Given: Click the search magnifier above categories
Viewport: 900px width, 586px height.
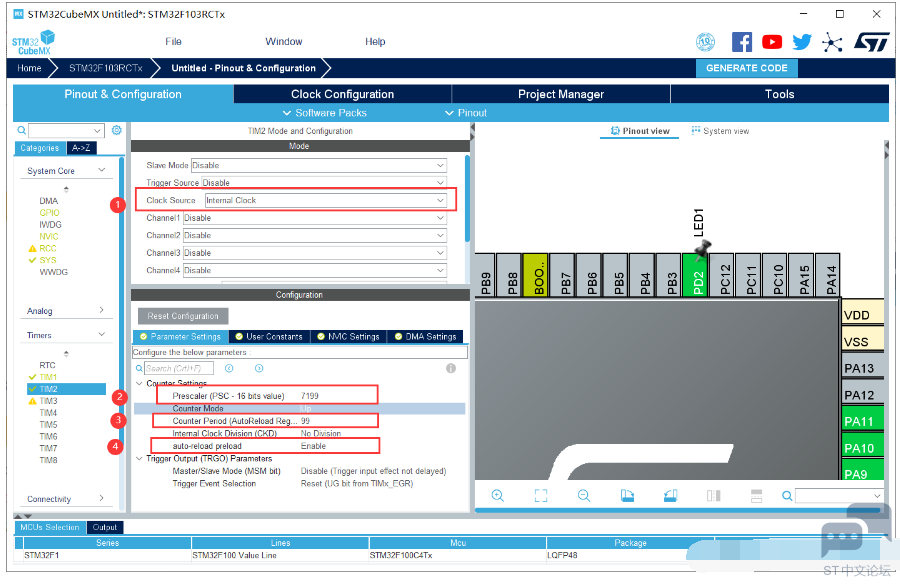Looking at the screenshot, I should pos(22,130).
